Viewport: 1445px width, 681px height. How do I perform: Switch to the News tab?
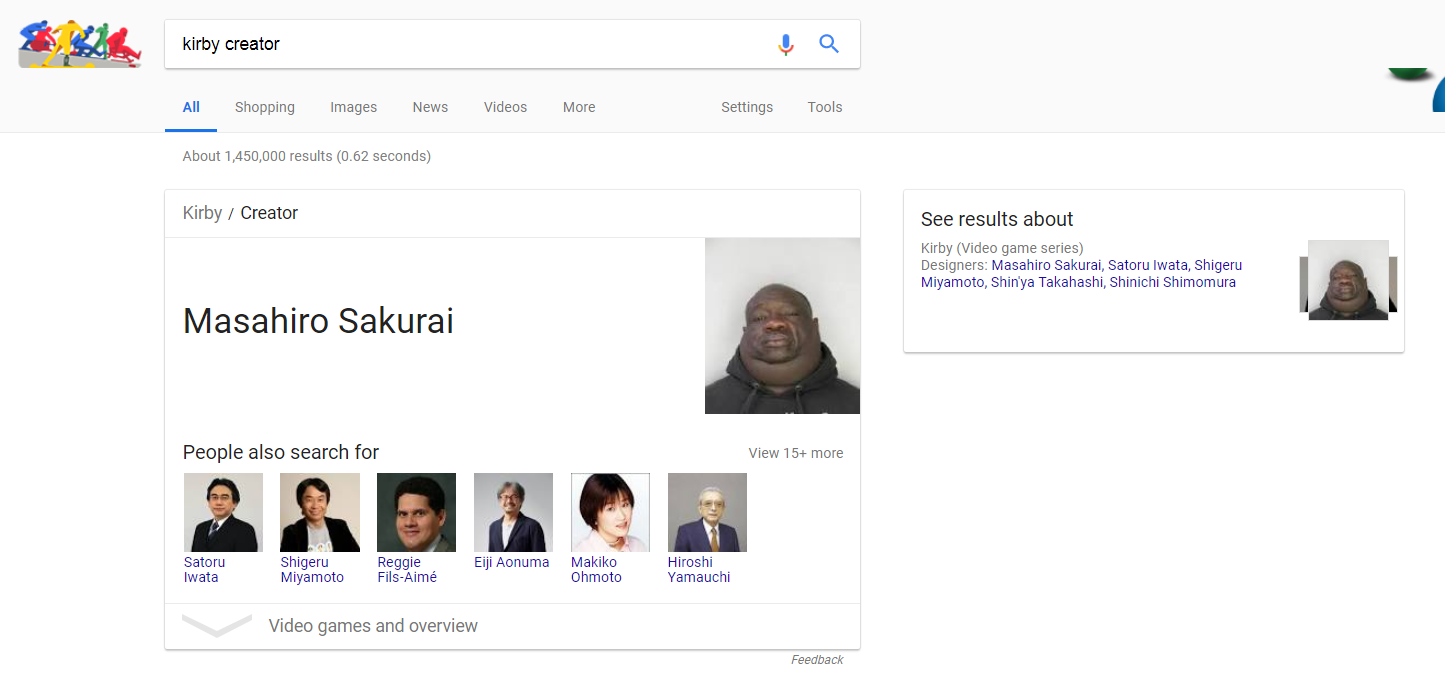430,107
